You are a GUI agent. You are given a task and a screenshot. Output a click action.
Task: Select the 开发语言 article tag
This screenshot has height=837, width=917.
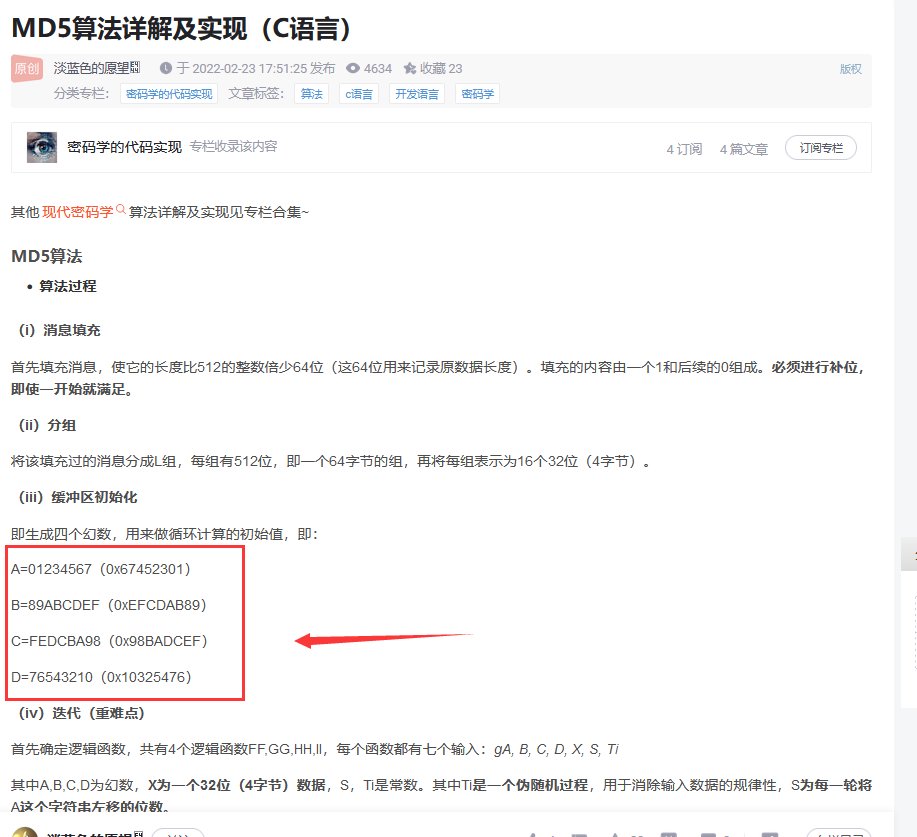tap(417, 94)
